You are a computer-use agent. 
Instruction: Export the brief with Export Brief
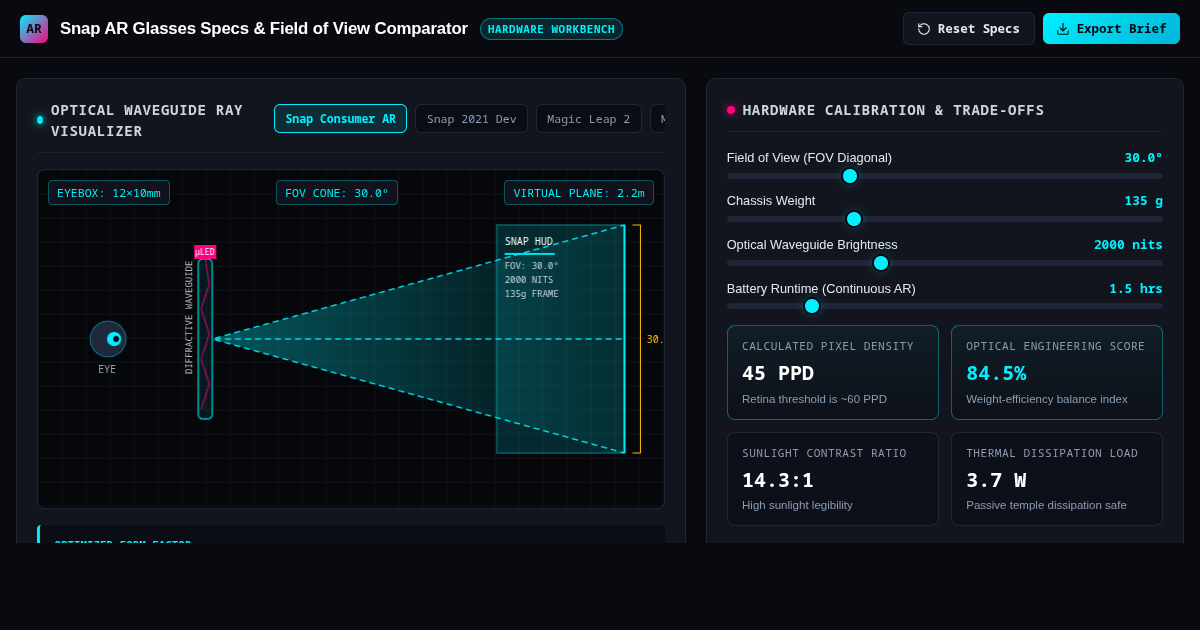(x=1111, y=29)
